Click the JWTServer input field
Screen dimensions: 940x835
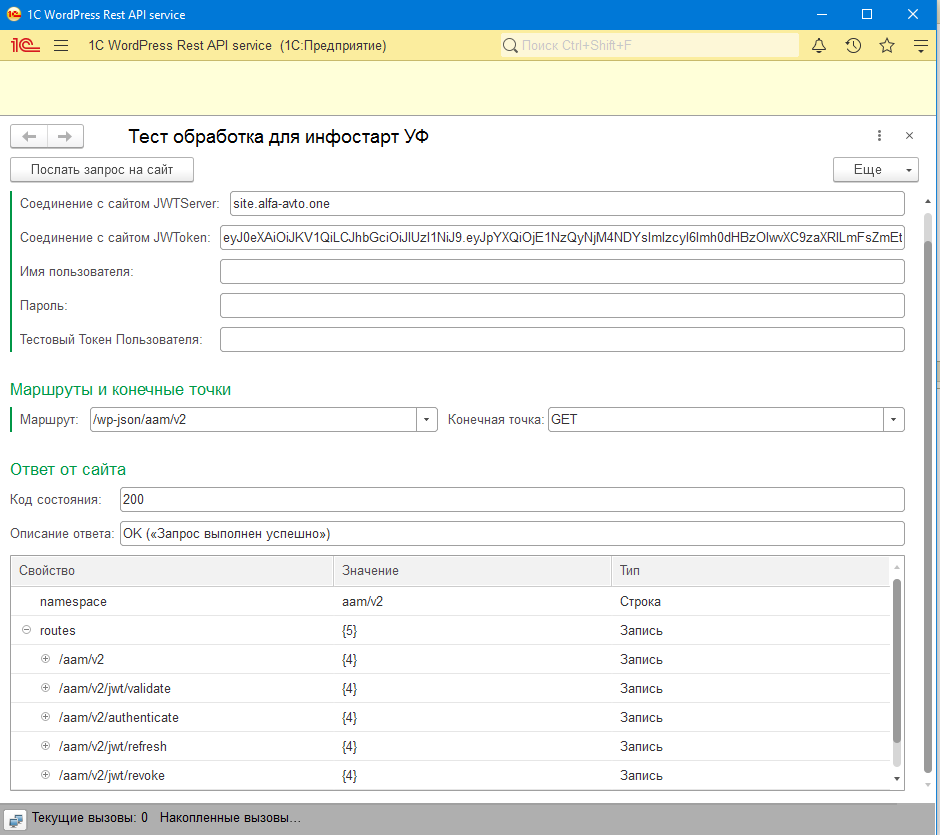pos(567,204)
